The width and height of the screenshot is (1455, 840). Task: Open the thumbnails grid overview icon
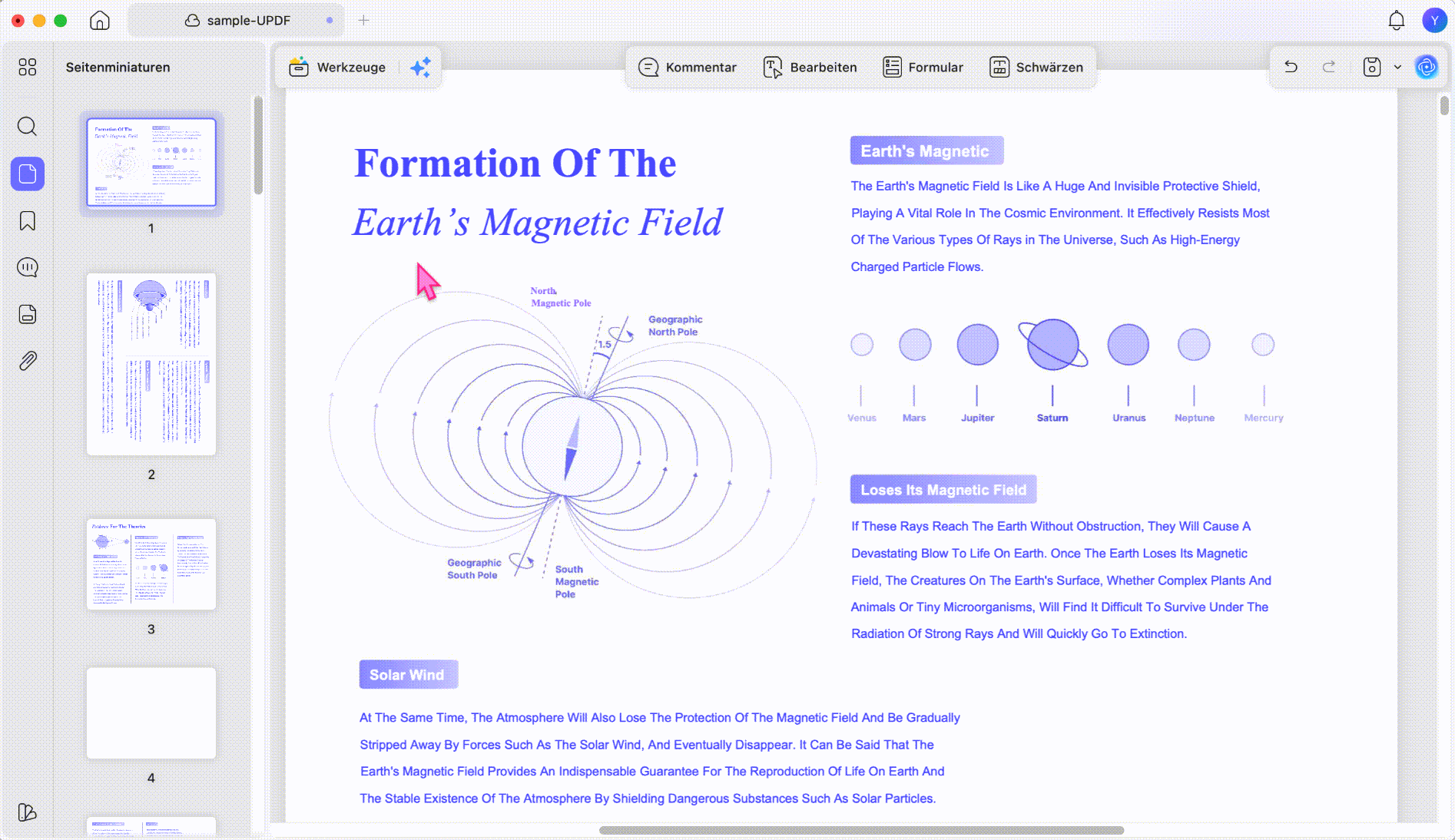(x=28, y=68)
